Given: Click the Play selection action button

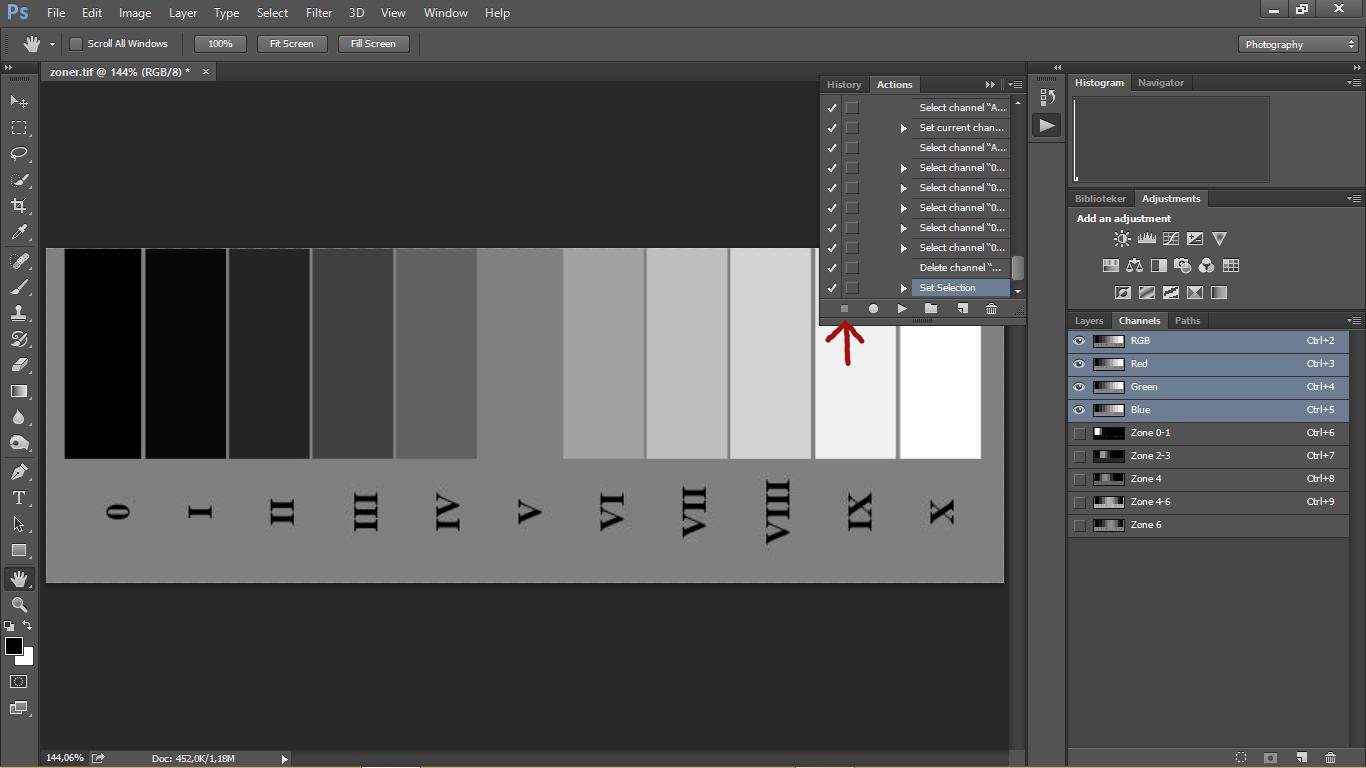Looking at the screenshot, I should click(902, 309).
